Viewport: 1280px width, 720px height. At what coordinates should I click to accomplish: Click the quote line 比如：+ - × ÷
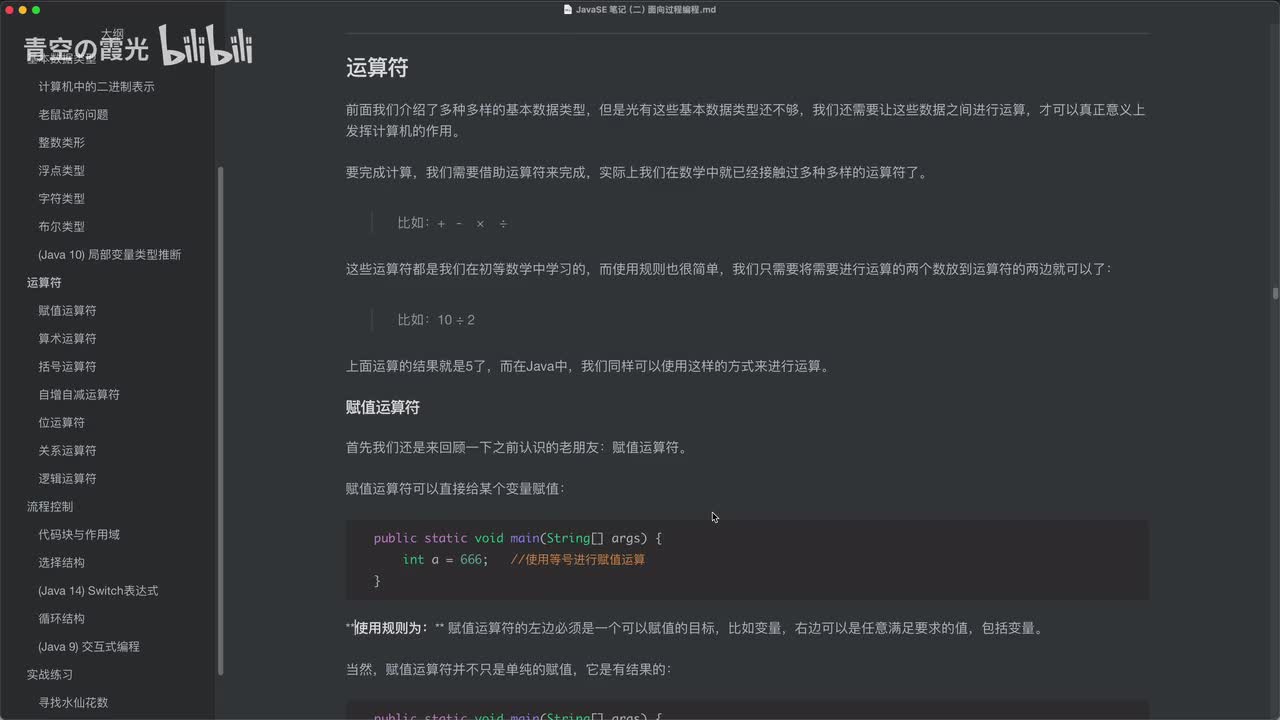pos(453,223)
